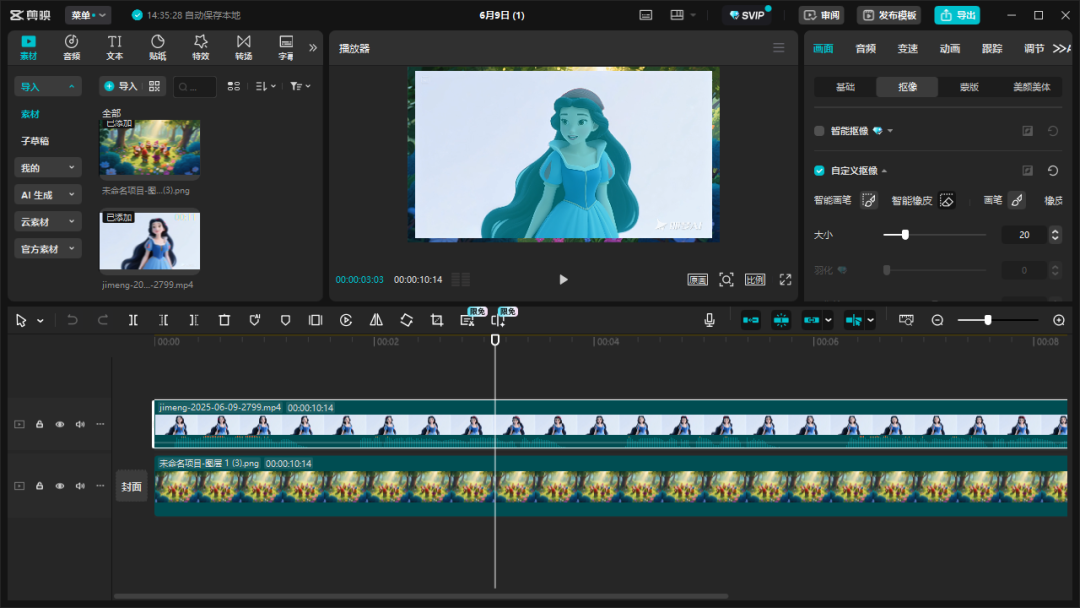Click the microphone record voiceover icon
The height and width of the screenshot is (608, 1080).
pos(709,320)
